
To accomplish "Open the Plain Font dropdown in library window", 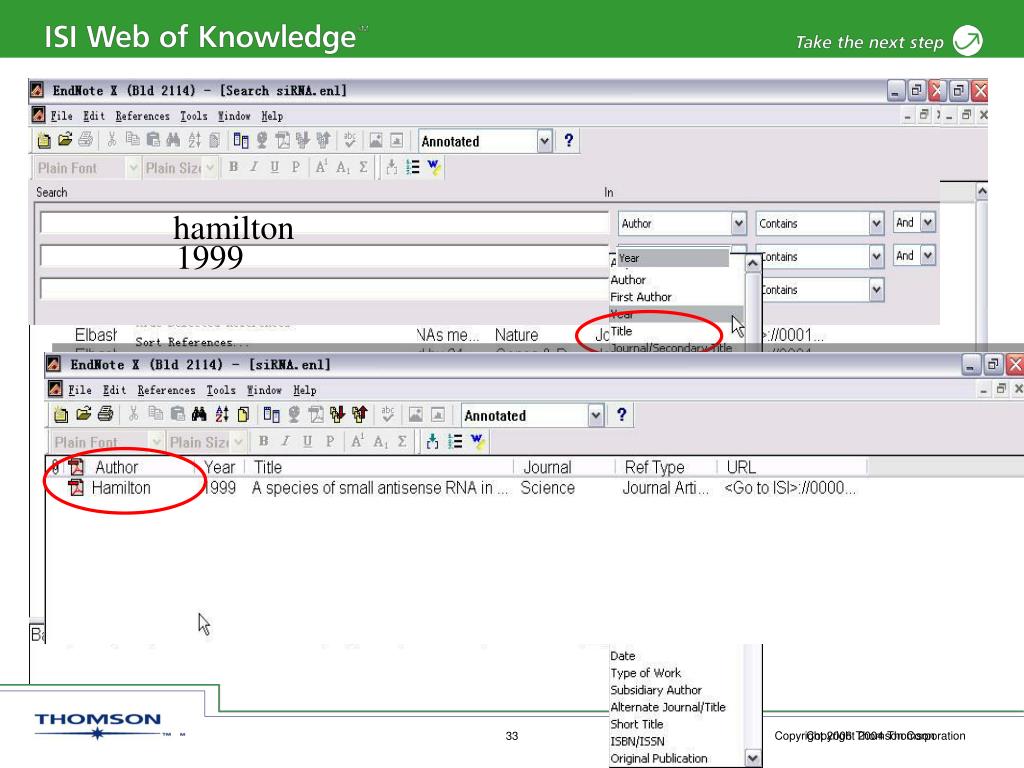I will coord(155,442).
